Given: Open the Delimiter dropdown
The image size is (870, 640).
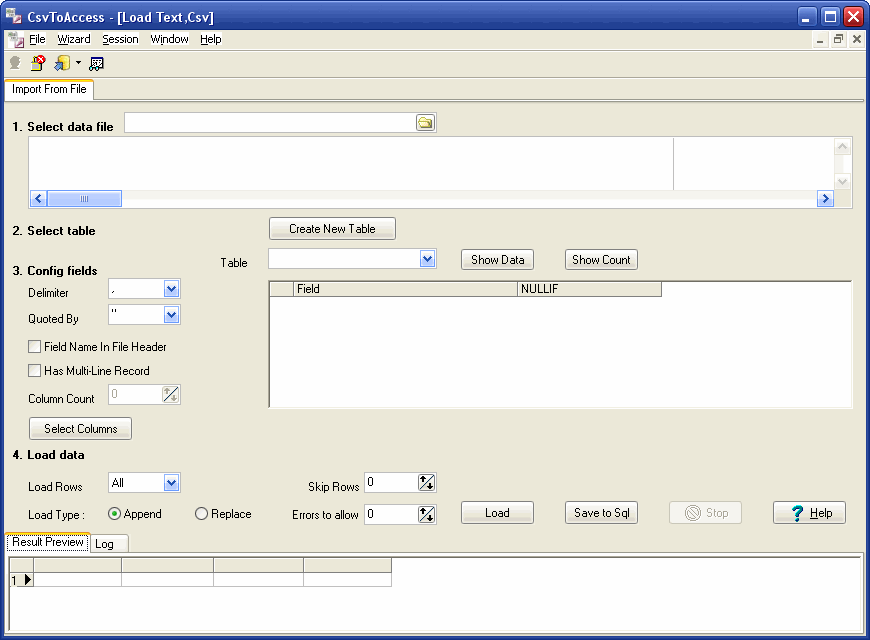Looking at the screenshot, I should click(x=171, y=289).
